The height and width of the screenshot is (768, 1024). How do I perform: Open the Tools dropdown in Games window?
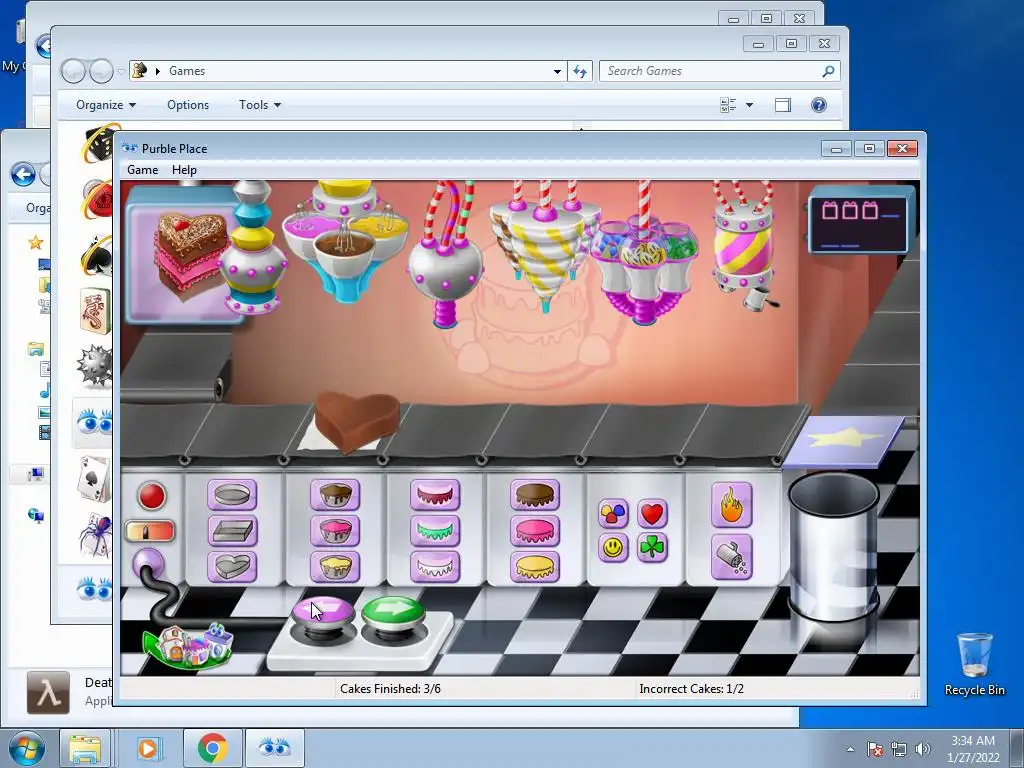pos(260,105)
